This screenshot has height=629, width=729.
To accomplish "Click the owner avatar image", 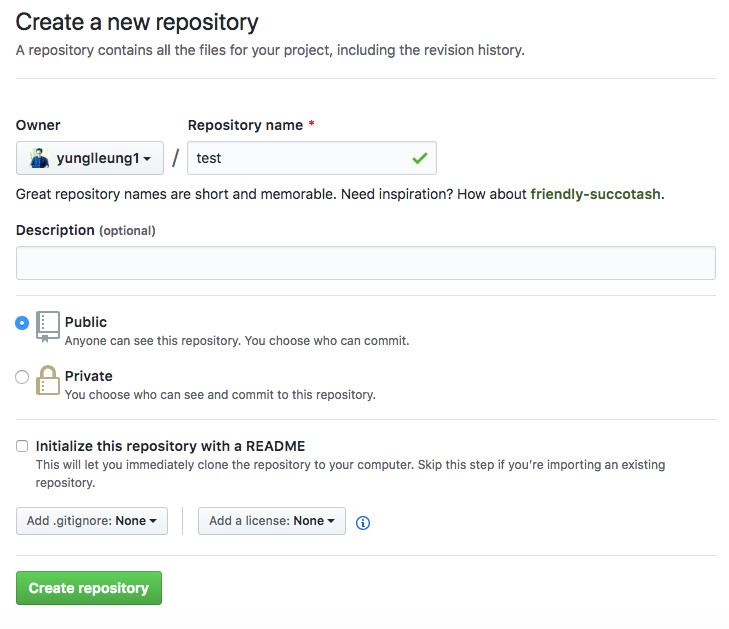I will click(39, 158).
